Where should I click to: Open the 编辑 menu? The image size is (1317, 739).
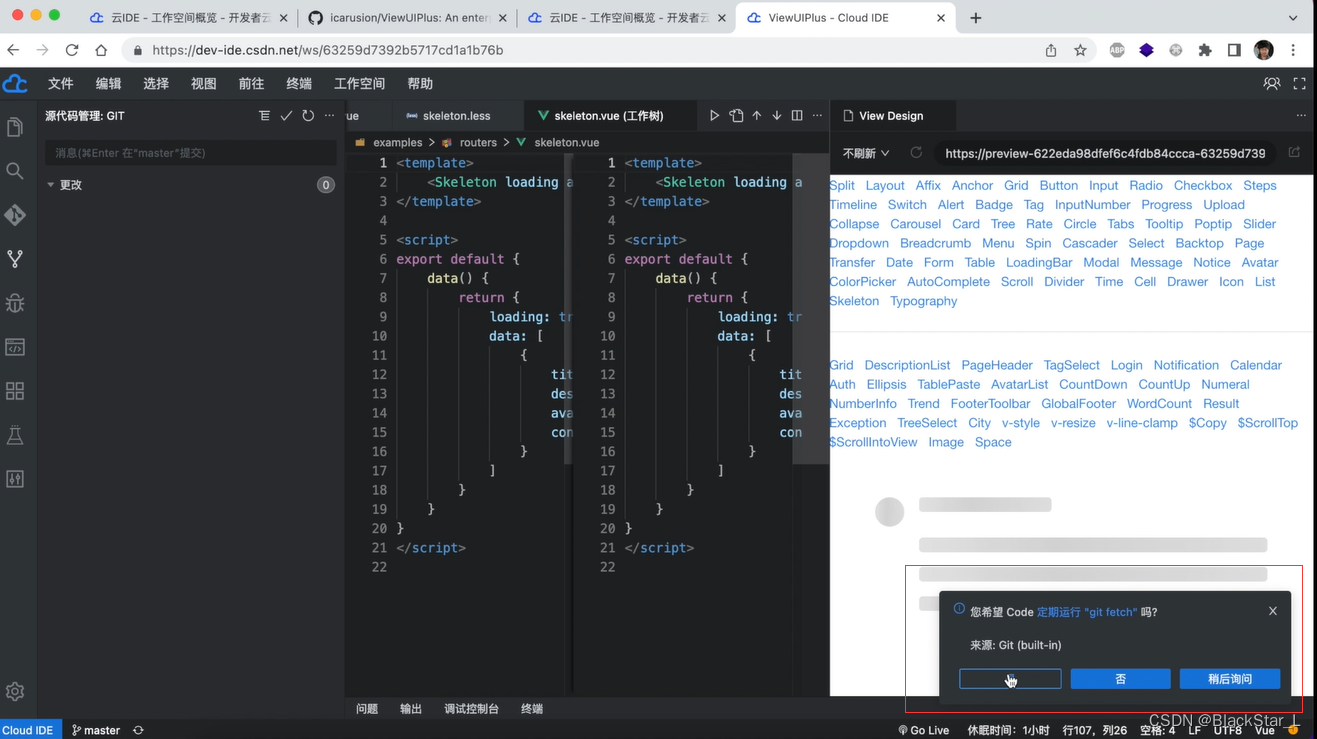108,84
